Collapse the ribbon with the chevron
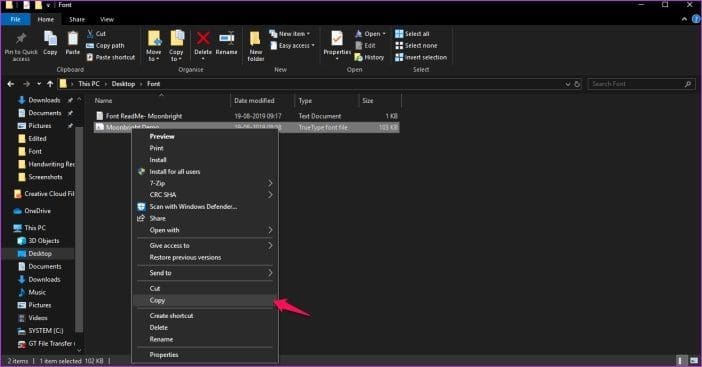The height and width of the screenshot is (367, 702). [684, 19]
